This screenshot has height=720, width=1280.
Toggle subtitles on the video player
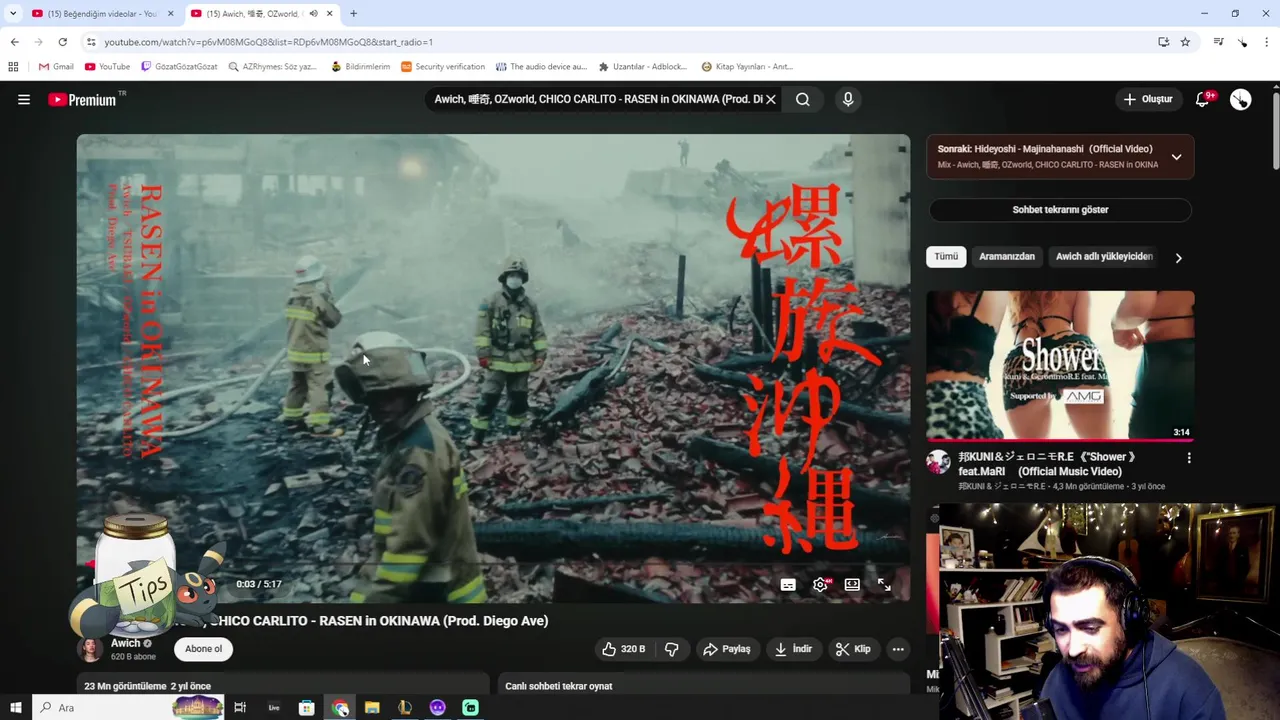point(788,584)
